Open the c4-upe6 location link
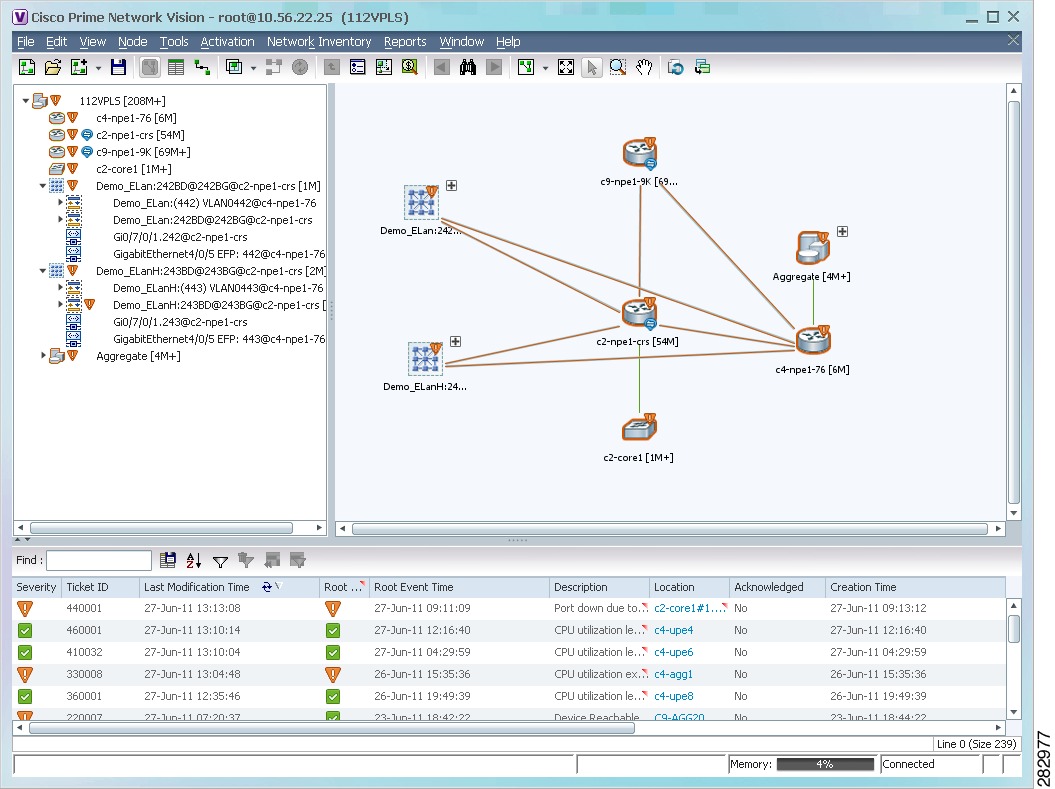This screenshot has height=789, width=1055. click(x=674, y=652)
